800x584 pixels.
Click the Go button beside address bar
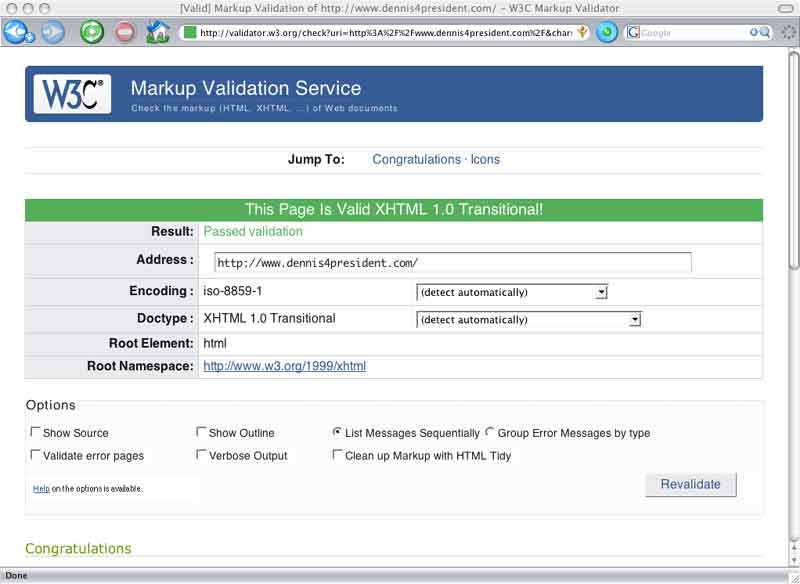(x=607, y=32)
